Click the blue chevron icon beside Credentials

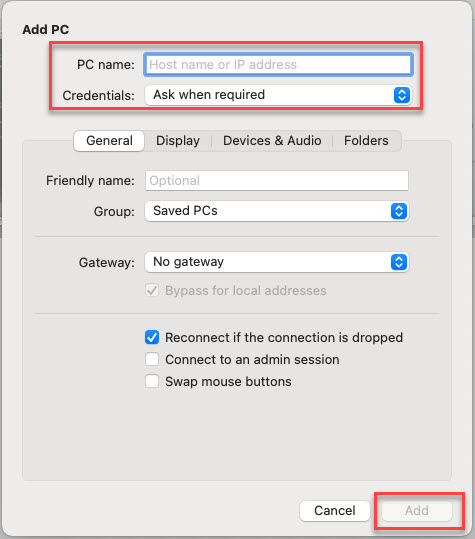pyautogui.click(x=401, y=95)
